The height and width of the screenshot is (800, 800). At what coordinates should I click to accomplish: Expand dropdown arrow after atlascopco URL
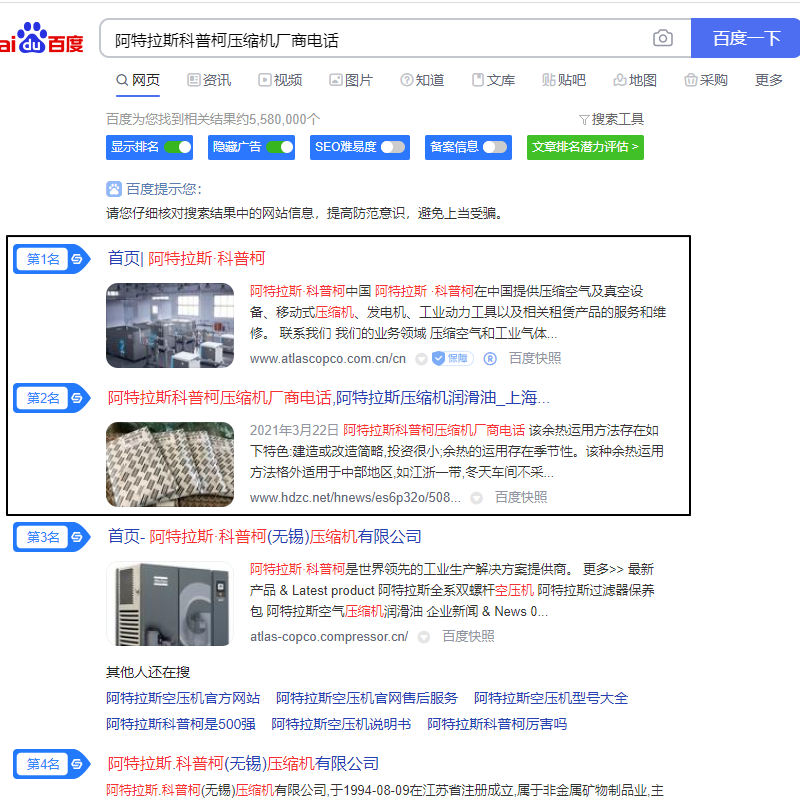[x=421, y=359]
